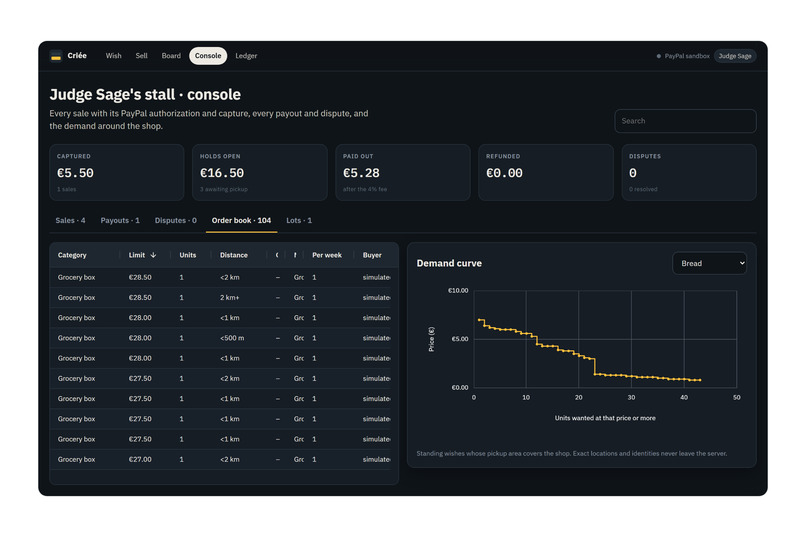The width and height of the screenshot is (806, 537).
Task: Open the Sell page
Action: coord(141,55)
